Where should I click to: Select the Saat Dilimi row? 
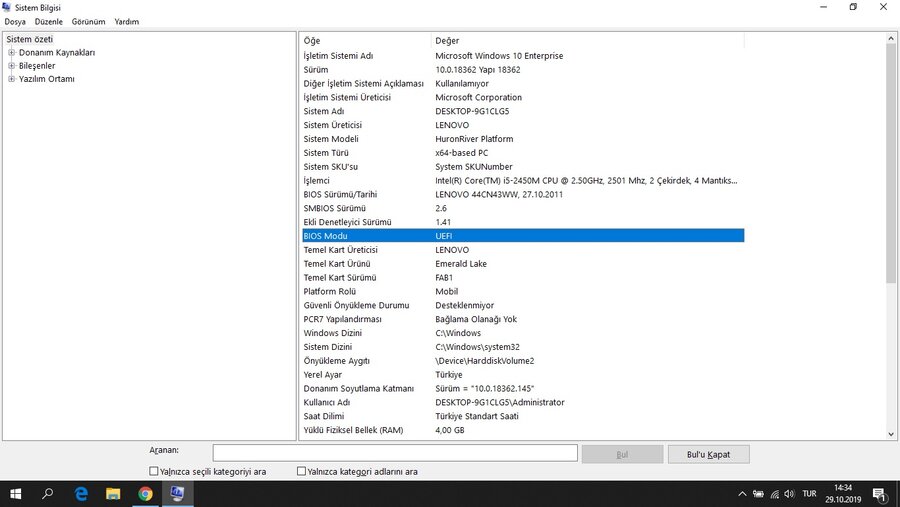pyautogui.click(x=523, y=416)
